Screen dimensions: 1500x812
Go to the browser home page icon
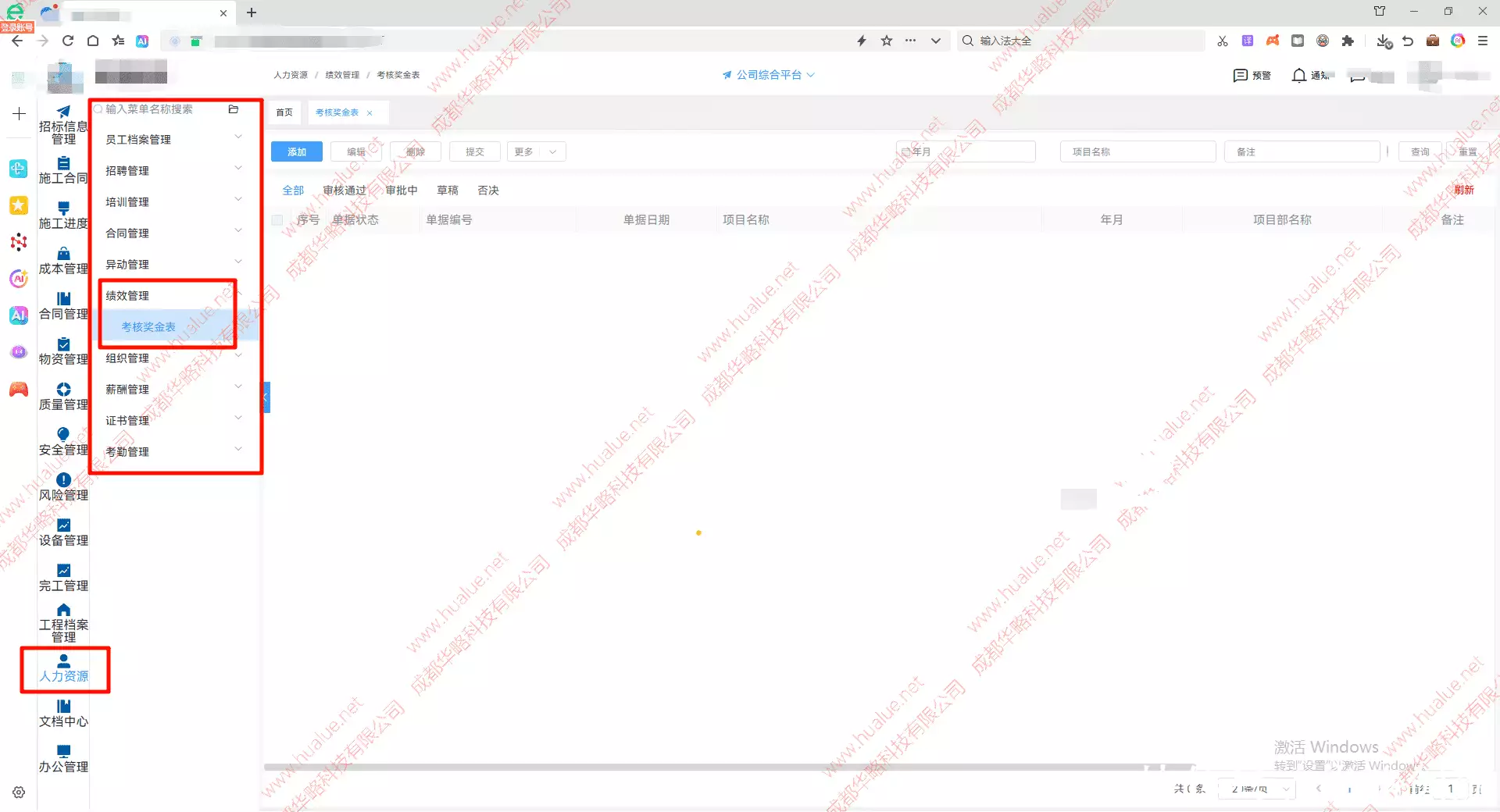(93, 41)
